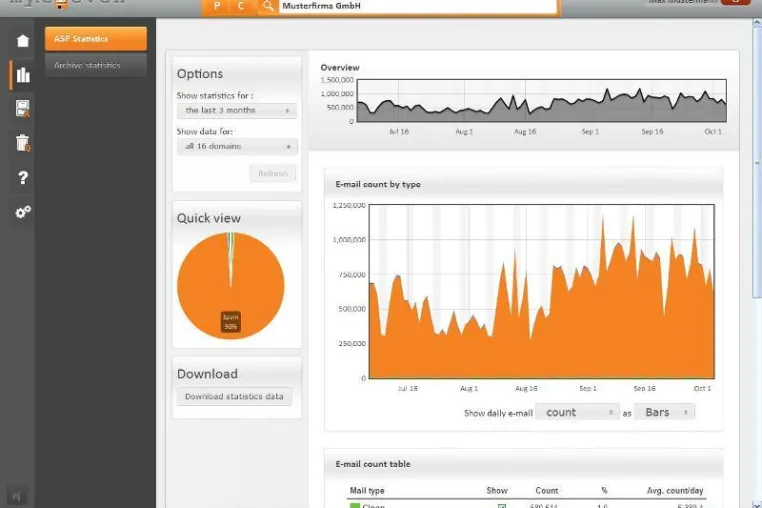Collapse the sidebar with bottom-left arrow icon
This screenshot has width=762, height=508.
(17, 496)
